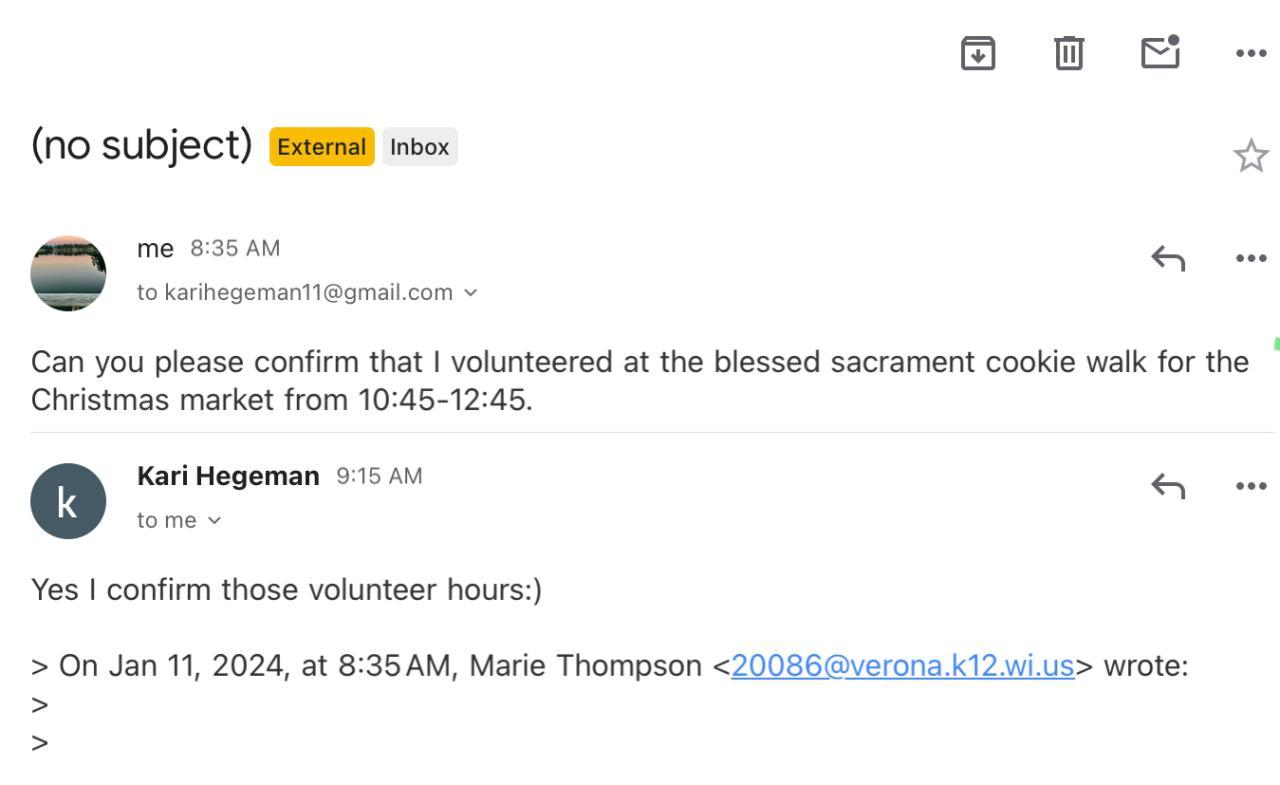The width and height of the screenshot is (1280, 785).
Task: Click the 9:15 AM timestamp
Action: [x=379, y=476]
